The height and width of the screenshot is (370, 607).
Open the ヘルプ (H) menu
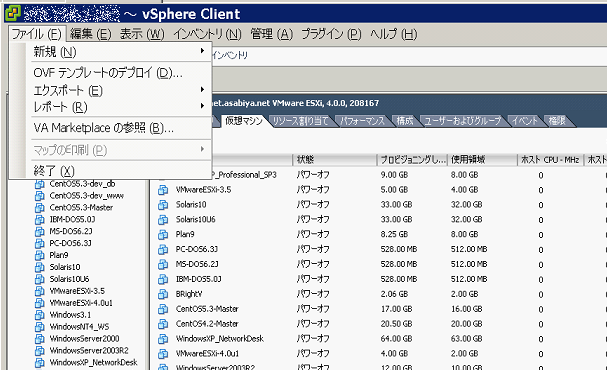(394, 34)
